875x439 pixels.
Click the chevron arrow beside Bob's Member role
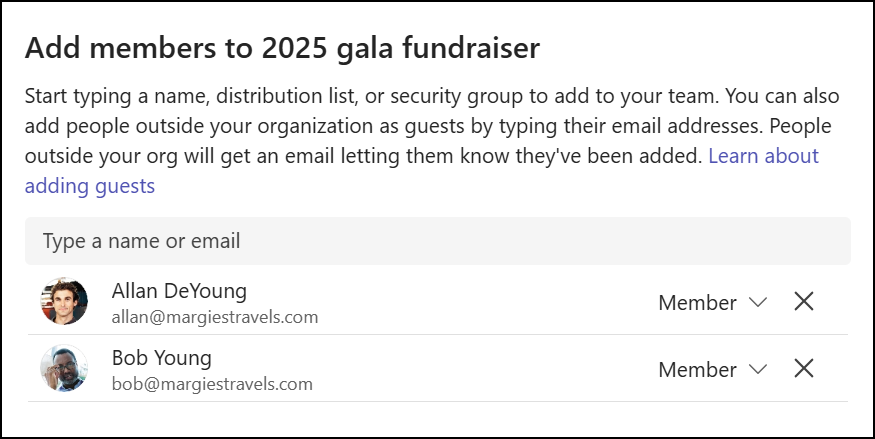click(757, 370)
